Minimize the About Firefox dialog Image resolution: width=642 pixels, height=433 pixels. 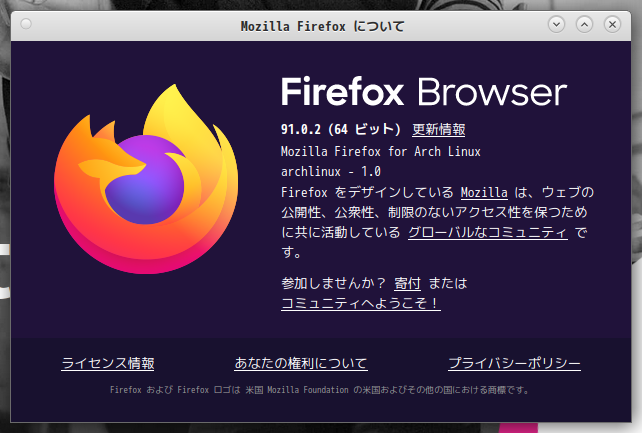click(556, 25)
